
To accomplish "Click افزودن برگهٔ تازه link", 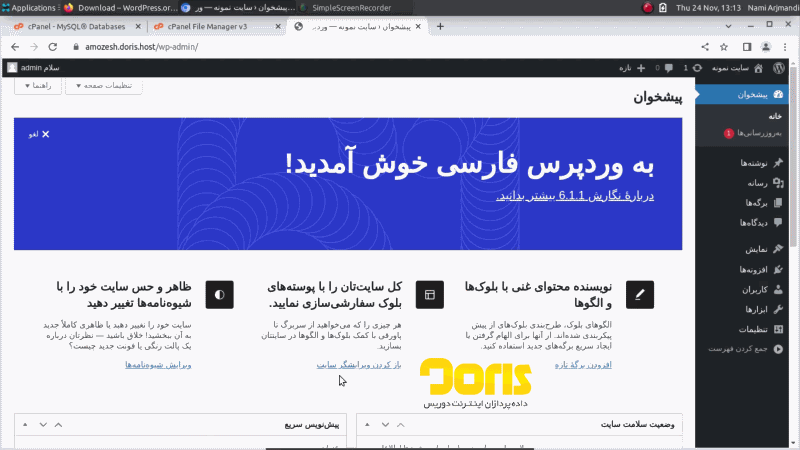I will point(583,365).
